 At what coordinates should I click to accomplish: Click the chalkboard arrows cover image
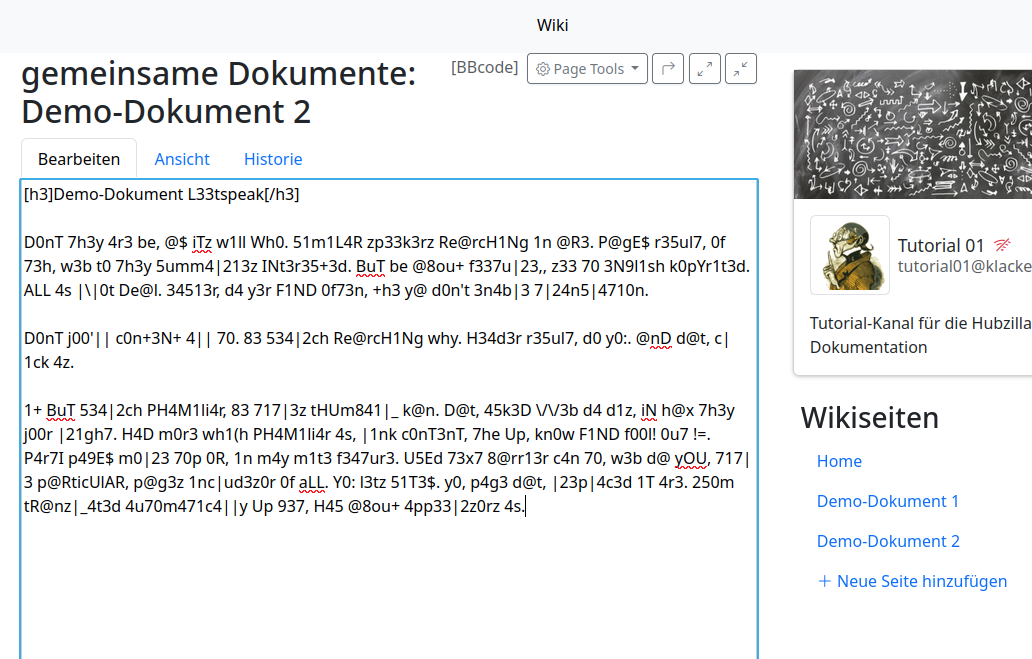click(x=912, y=135)
